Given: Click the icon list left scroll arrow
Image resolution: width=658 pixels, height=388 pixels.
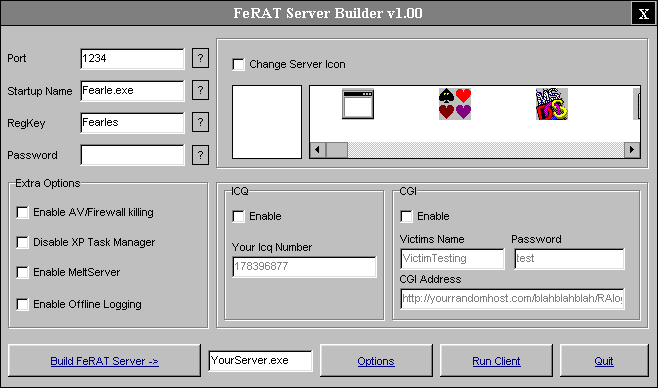Looking at the screenshot, I should coord(318,150).
